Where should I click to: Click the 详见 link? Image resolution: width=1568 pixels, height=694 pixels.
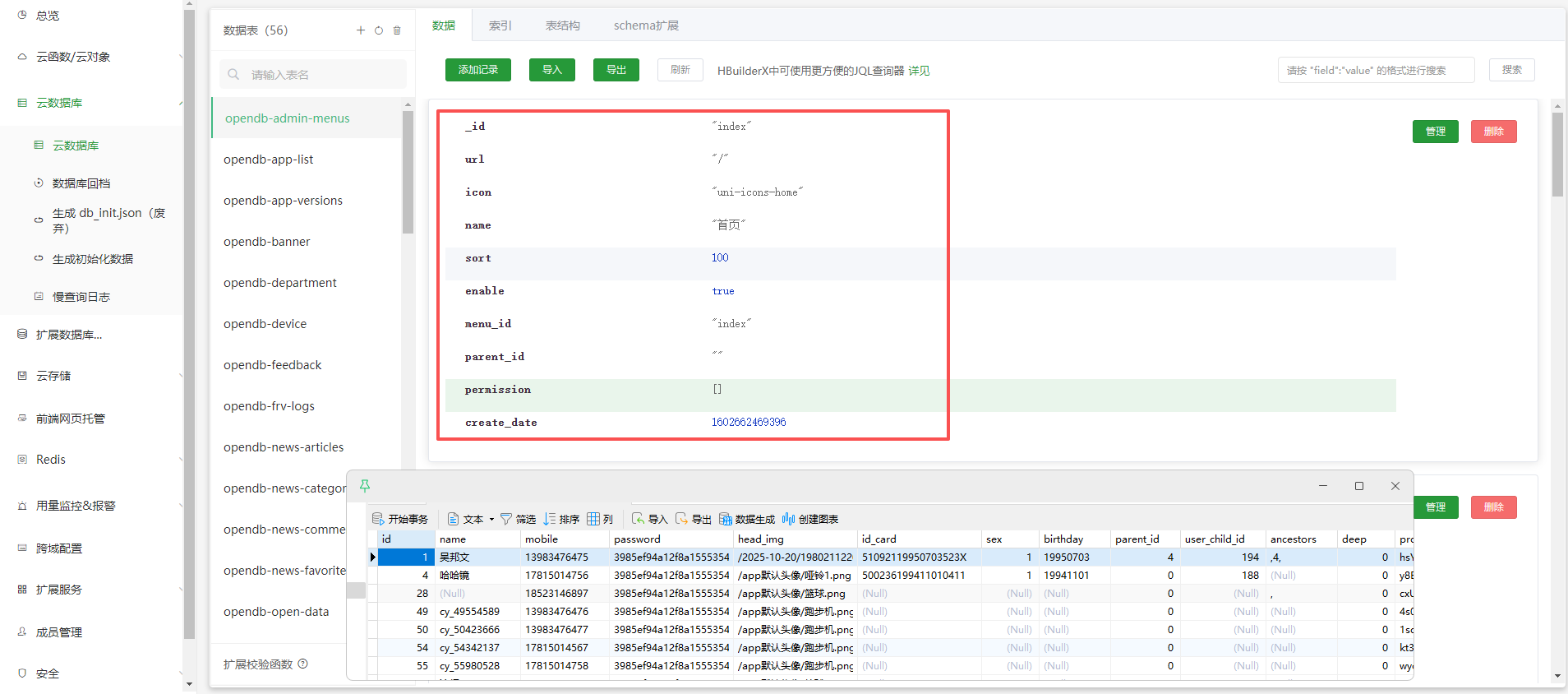(919, 71)
